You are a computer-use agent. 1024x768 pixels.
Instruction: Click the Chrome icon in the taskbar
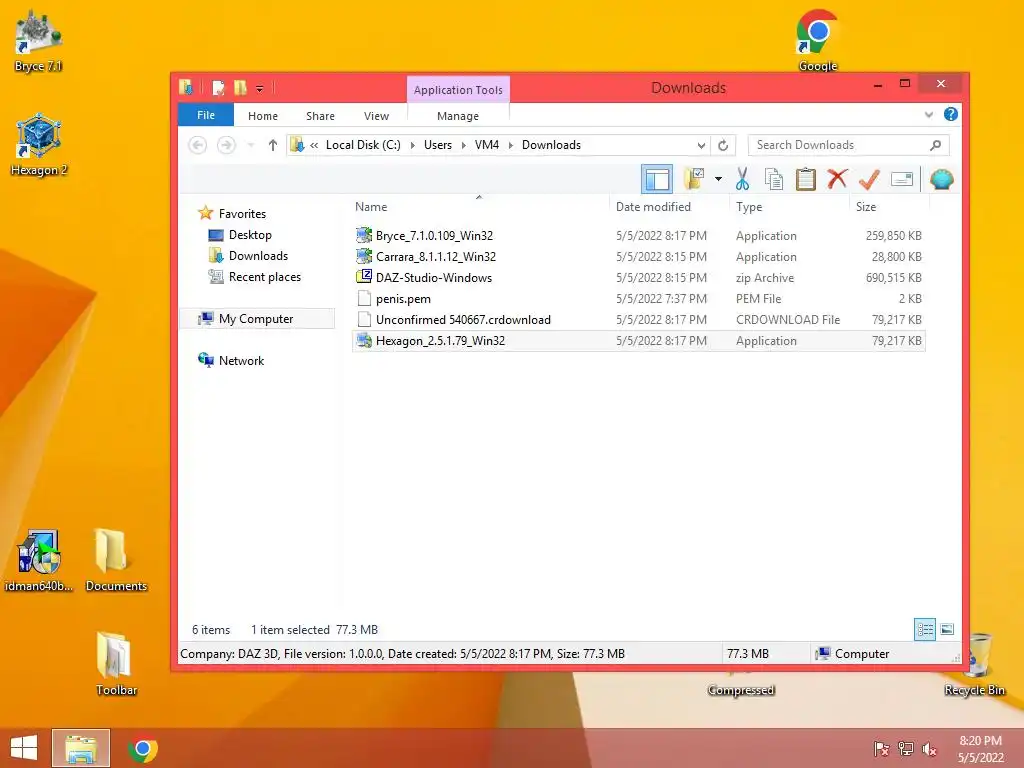click(x=142, y=749)
